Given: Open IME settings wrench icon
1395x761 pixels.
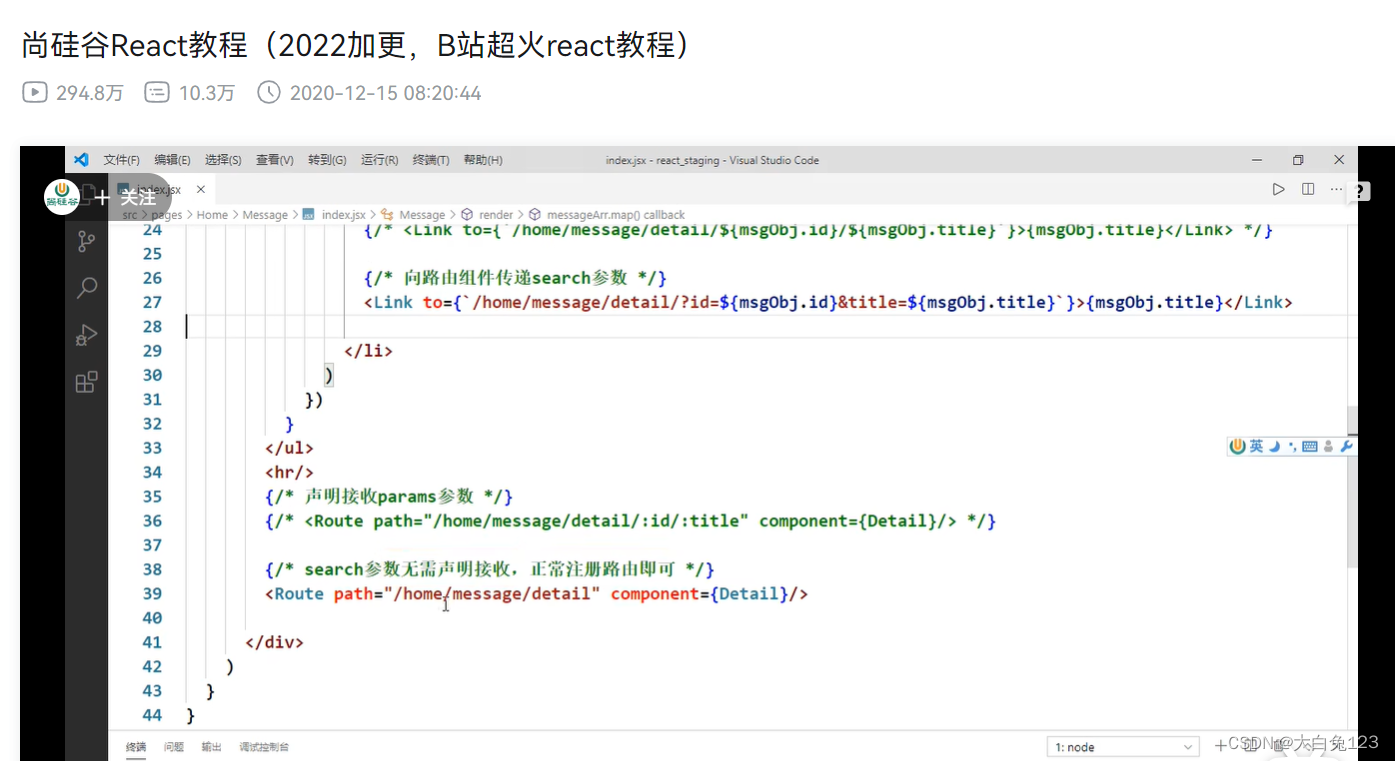Looking at the screenshot, I should (1346, 447).
